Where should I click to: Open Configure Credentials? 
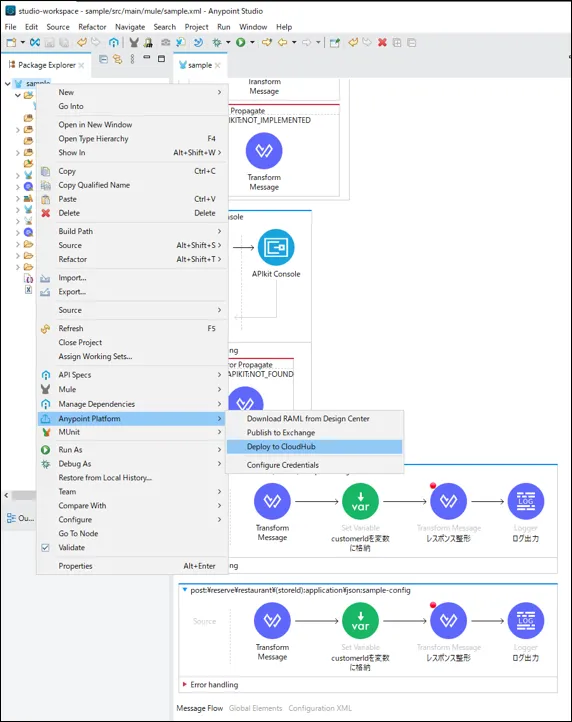pyautogui.click(x=315, y=465)
